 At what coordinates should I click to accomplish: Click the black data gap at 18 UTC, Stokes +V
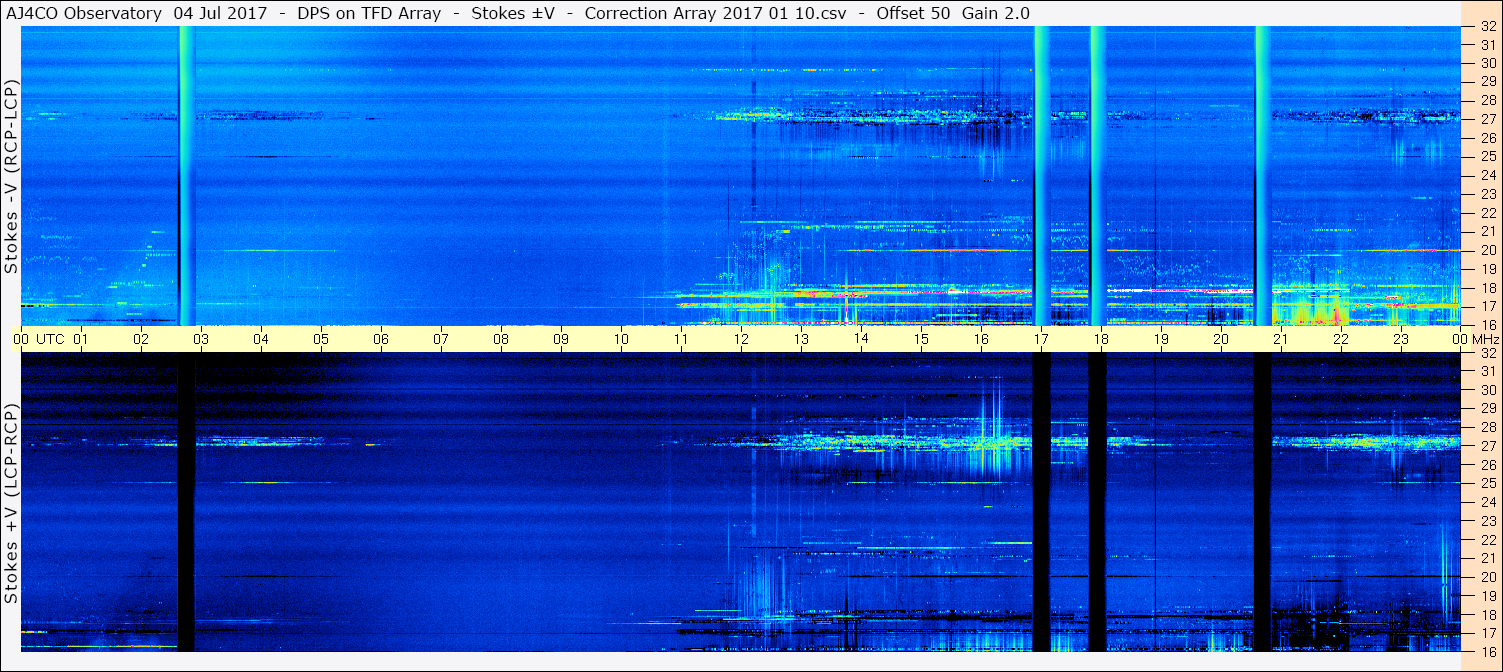(1098, 502)
